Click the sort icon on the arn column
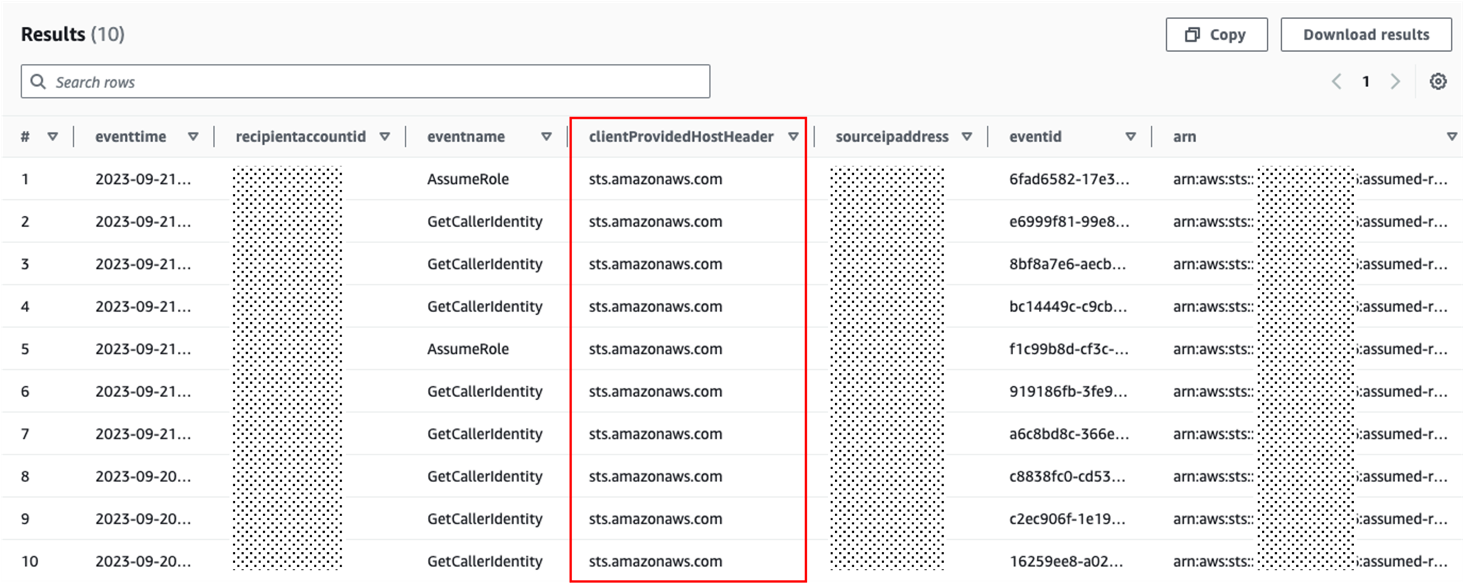Image resolution: width=1465 pixels, height=584 pixels. click(x=1452, y=136)
